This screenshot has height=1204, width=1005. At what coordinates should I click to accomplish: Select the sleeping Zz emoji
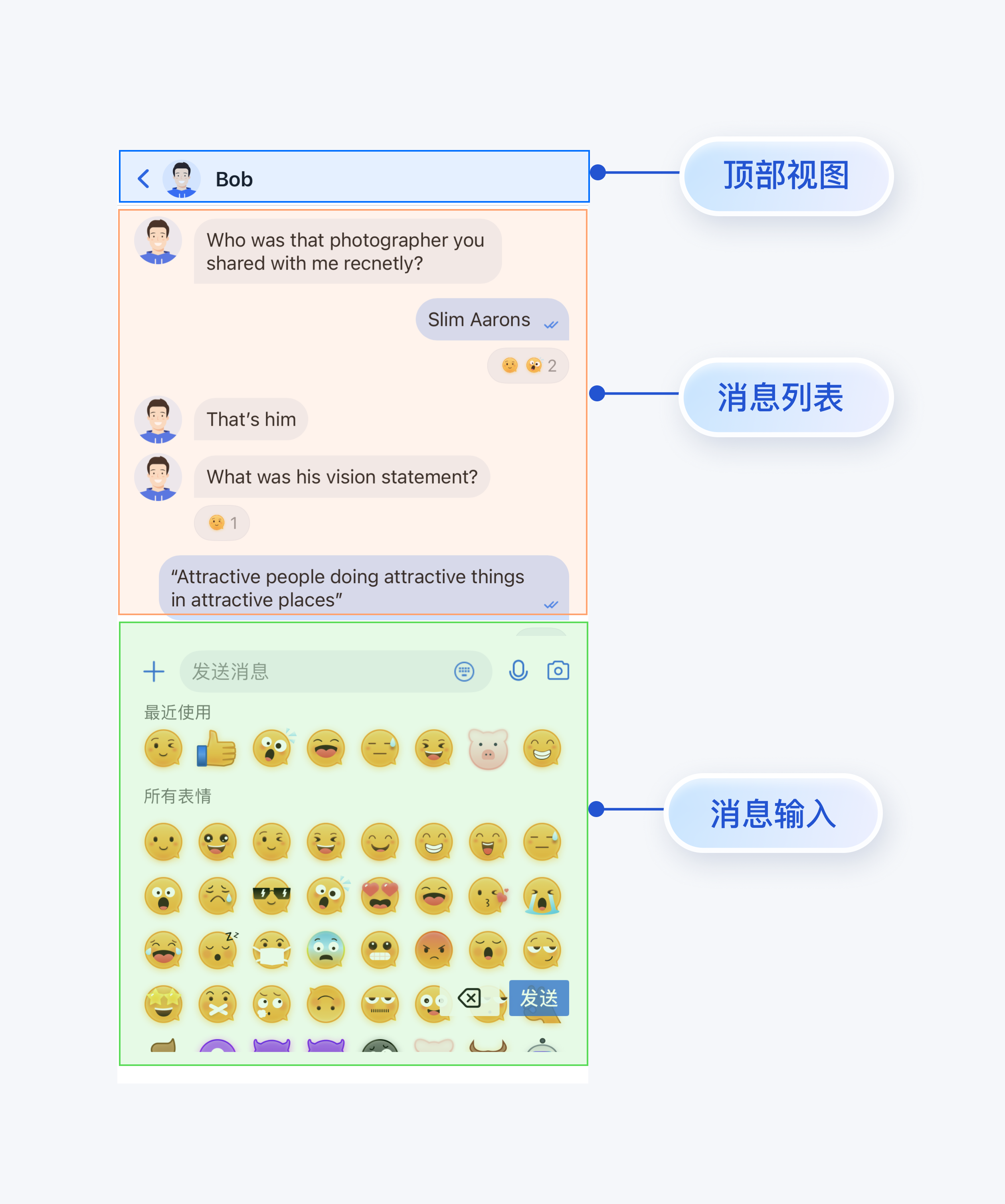218,950
